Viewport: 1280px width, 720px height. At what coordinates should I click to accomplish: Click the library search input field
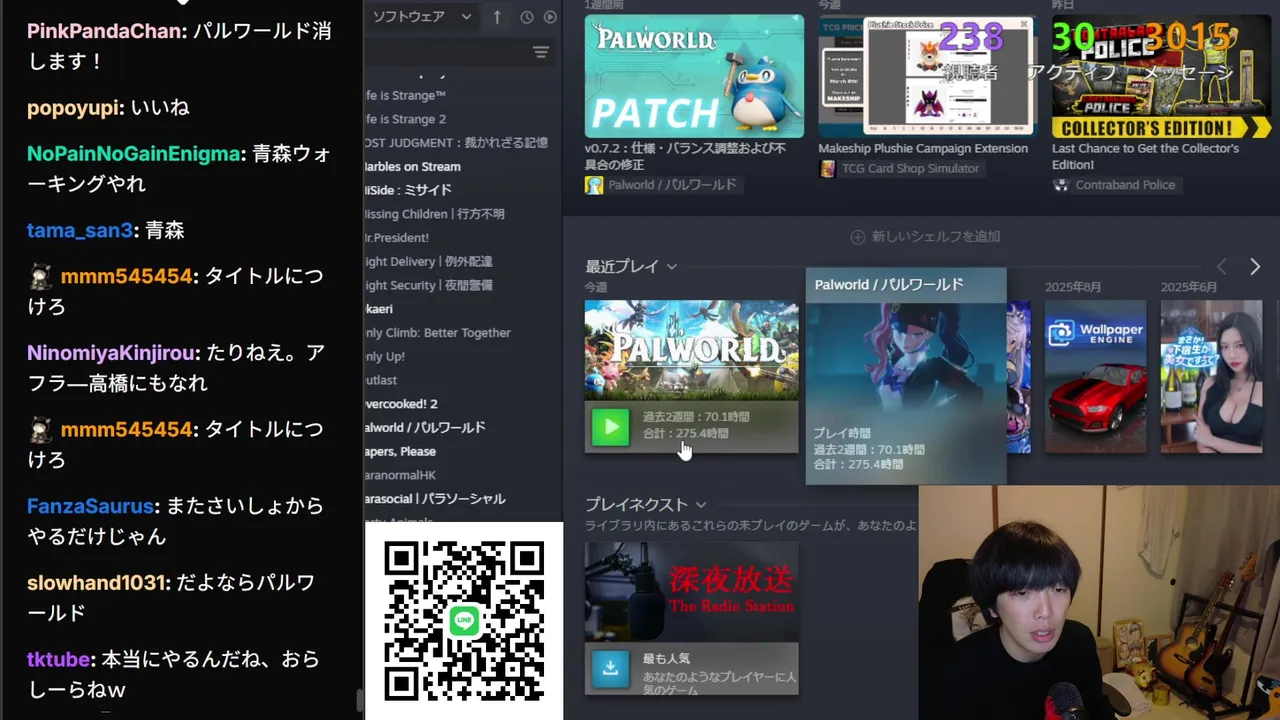pos(445,52)
